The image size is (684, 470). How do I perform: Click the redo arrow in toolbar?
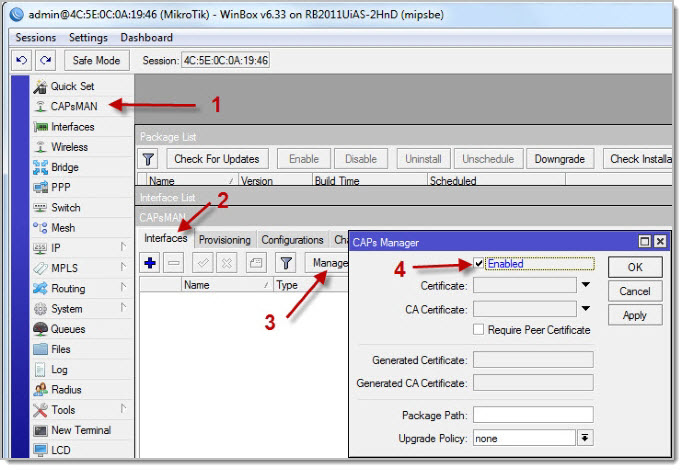point(45,61)
